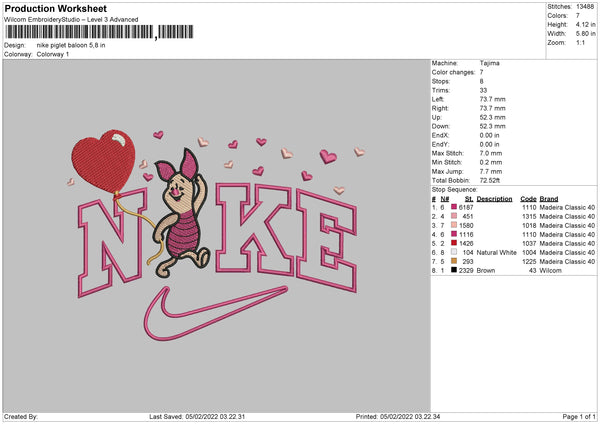Viewport: 600px width, 424px height.
Task: Click the Natural White description
Action: point(496,253)
